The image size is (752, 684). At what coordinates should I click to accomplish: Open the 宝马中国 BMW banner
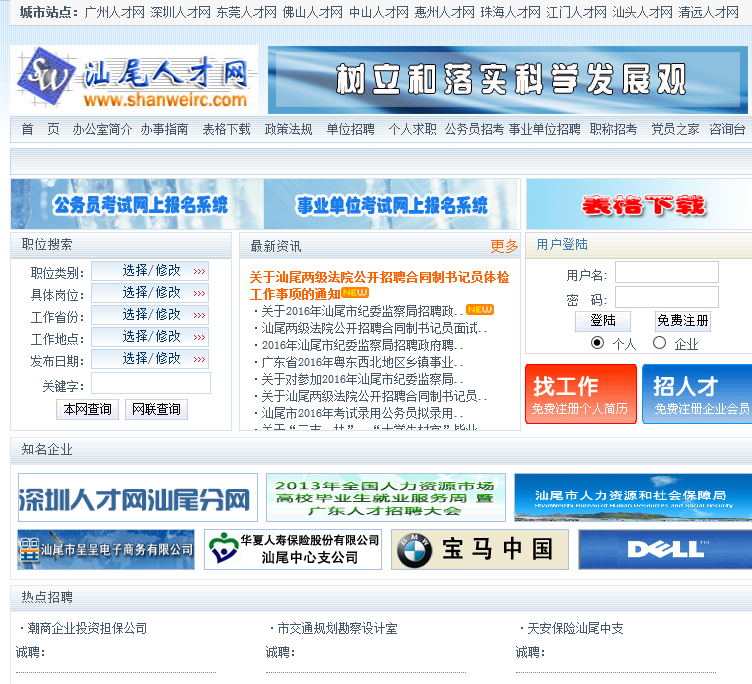(480, 550)
